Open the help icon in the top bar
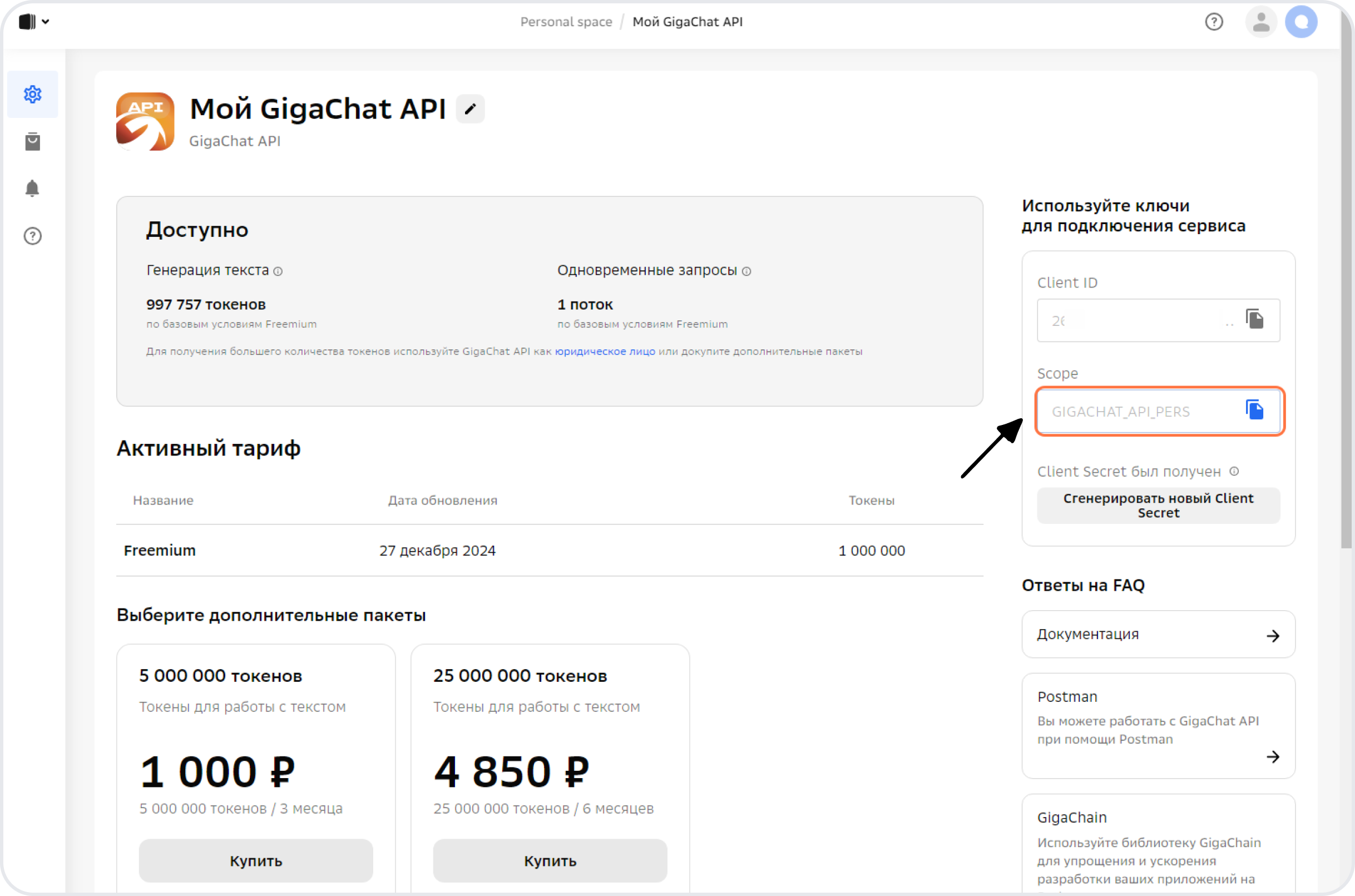Image resolution: width=1355 pixels, height=896 pixels. click(1214, 22)
